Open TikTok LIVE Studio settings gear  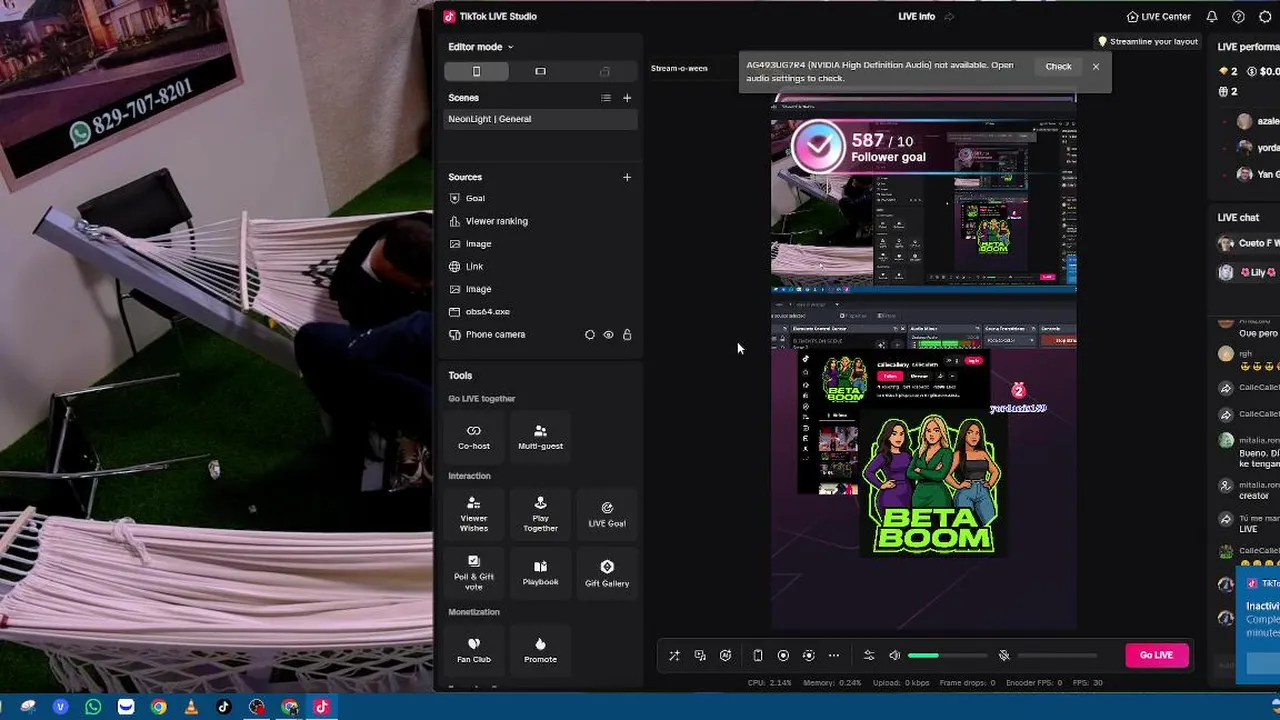tap(1265, 16)
